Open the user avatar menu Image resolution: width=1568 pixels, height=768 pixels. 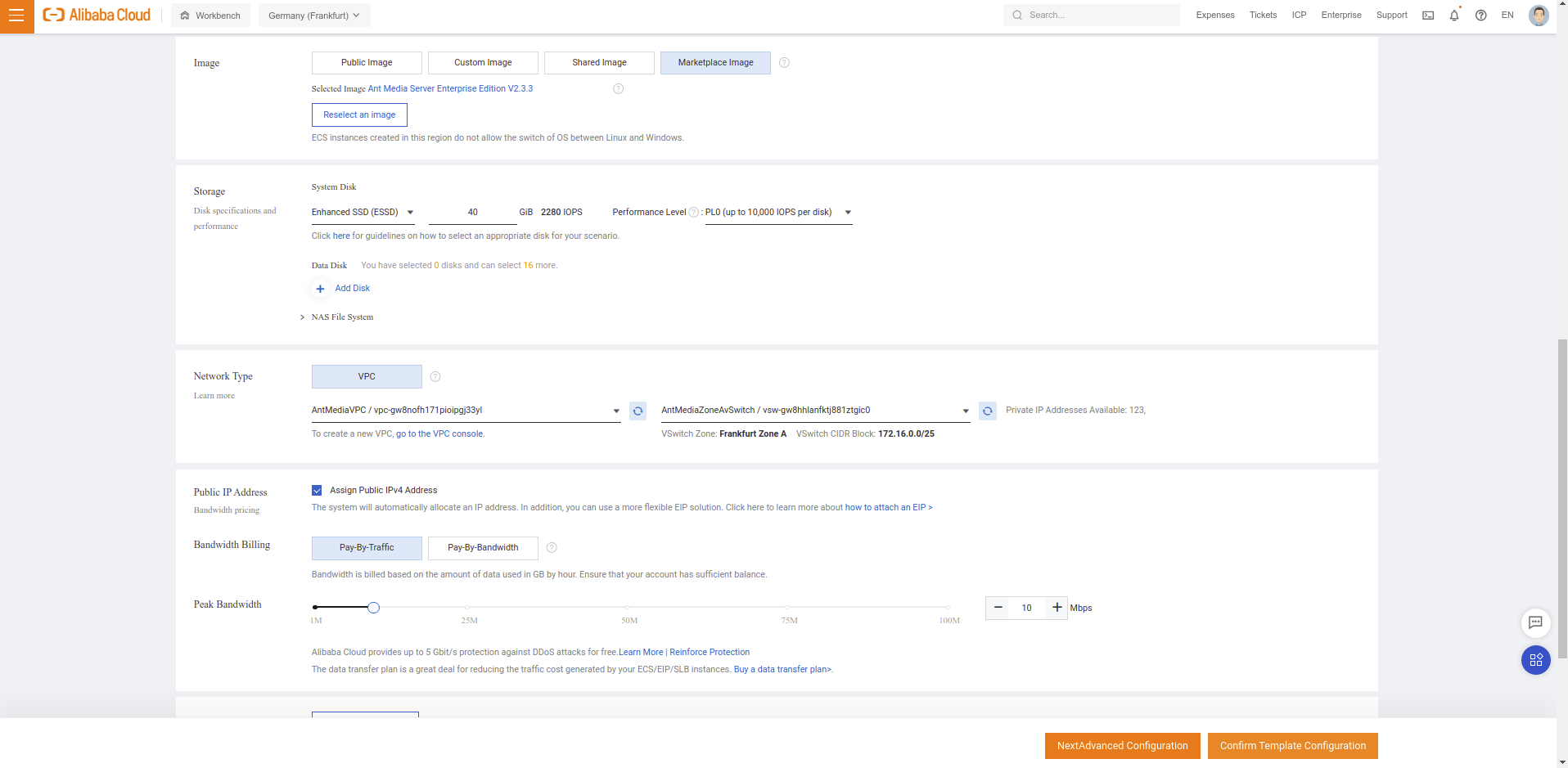(1539, 16)
